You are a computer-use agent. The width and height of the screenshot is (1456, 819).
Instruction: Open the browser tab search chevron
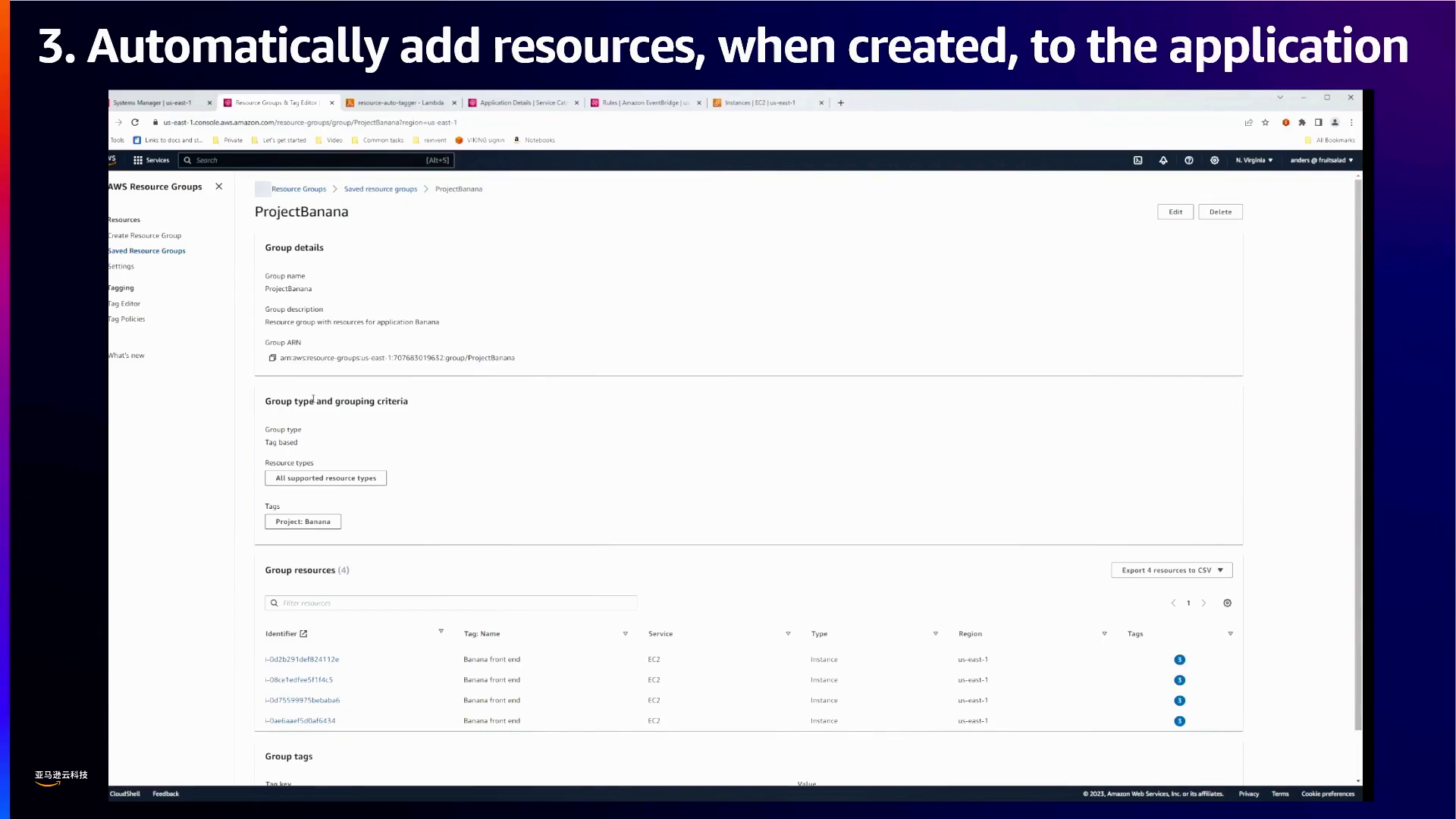point(1280,97)
